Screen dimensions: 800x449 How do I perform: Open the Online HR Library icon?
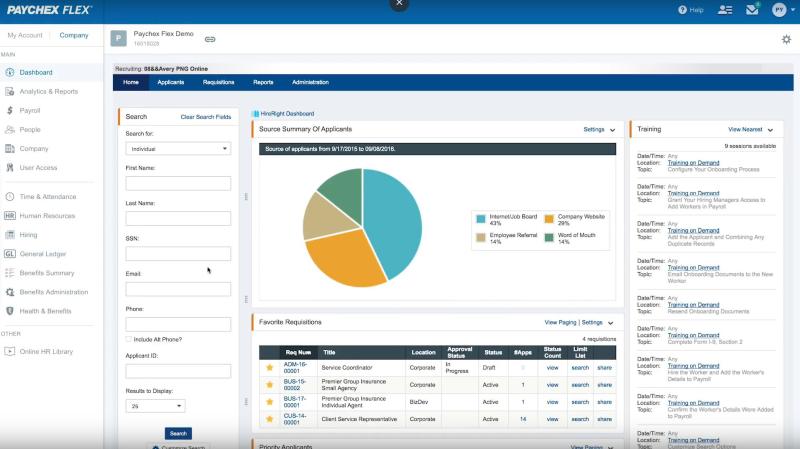pos(10,352)
